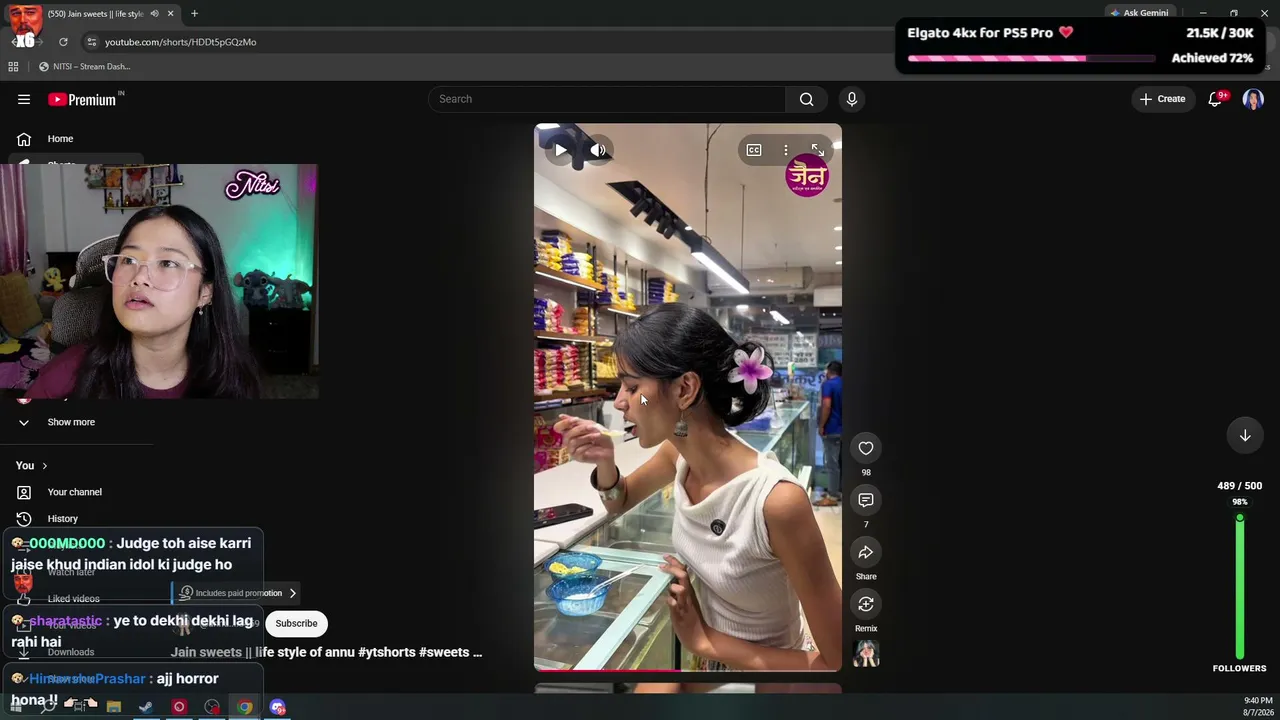Enter fullscreen on the short
Viewport: 1280px width, 720px height.
click(818, 150)
